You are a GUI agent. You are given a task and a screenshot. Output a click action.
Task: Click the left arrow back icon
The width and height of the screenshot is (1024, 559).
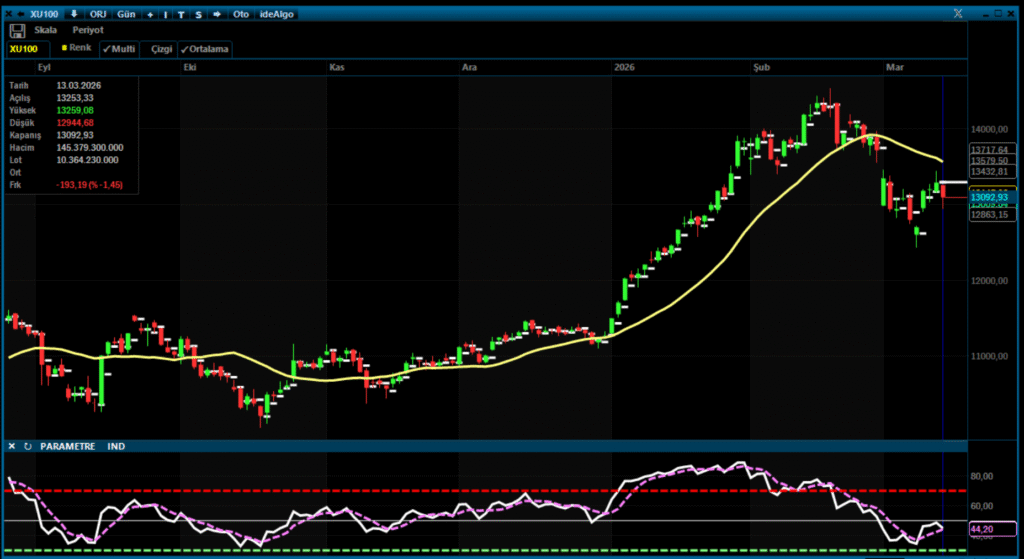pyautogui.click(x=22, y=14)
